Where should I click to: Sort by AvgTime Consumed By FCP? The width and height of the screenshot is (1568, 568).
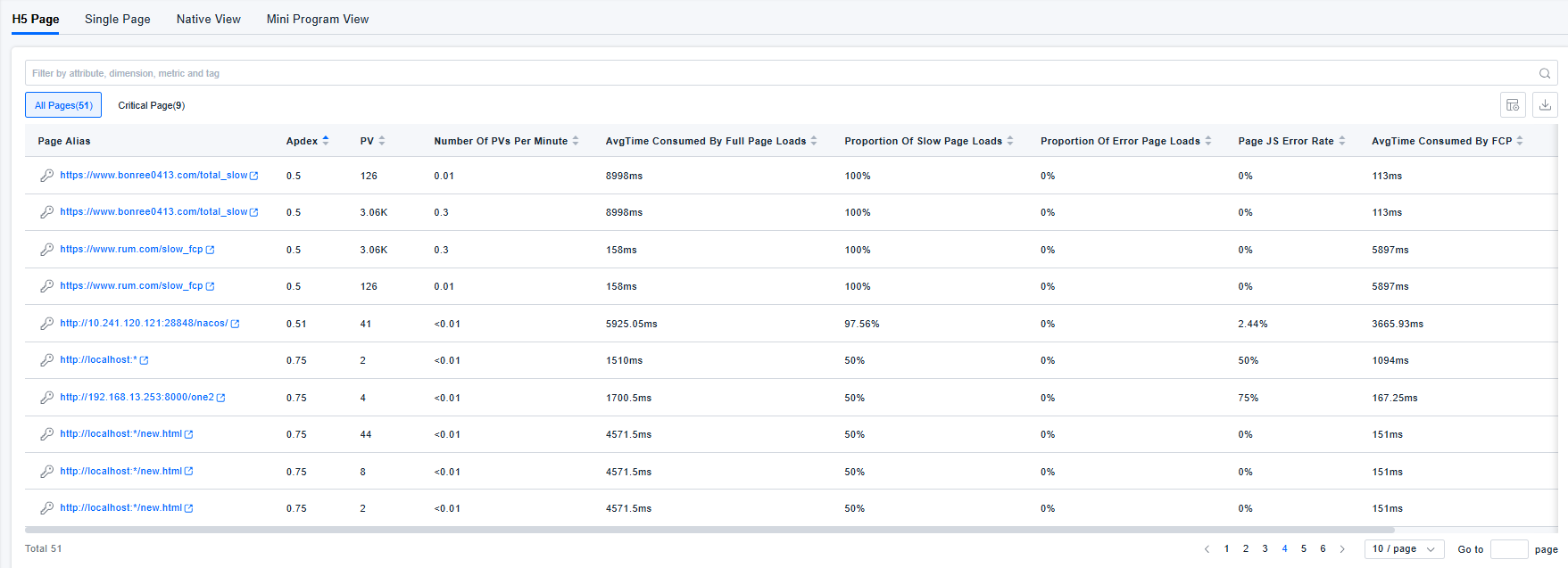1520,141
